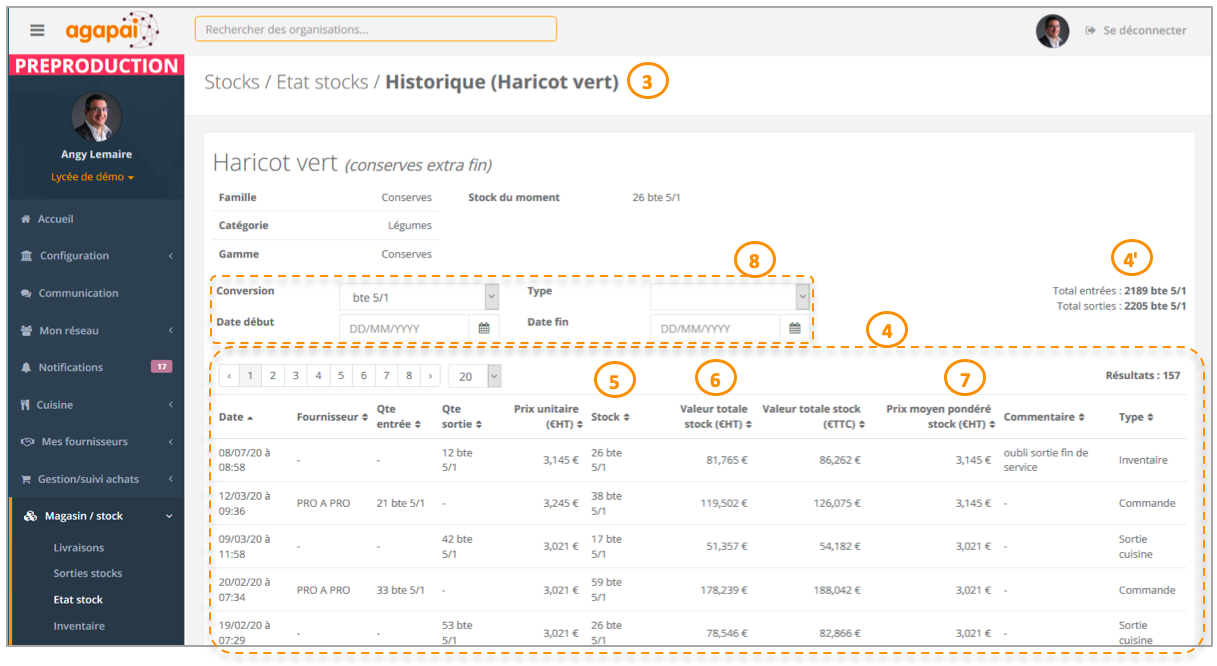Expand Configuration menu
The width and height of the screenshot is (1217, 666).
click(96, 256)
